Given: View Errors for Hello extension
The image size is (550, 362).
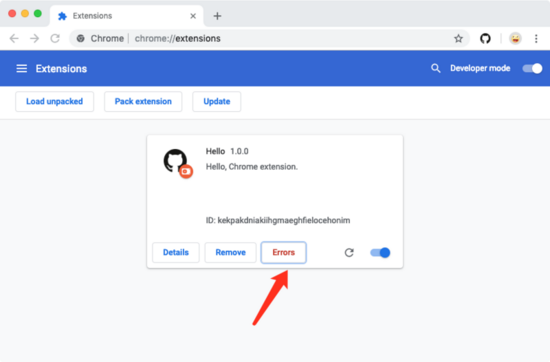Looking at the screenshot, I should click(x=283, y=252).
